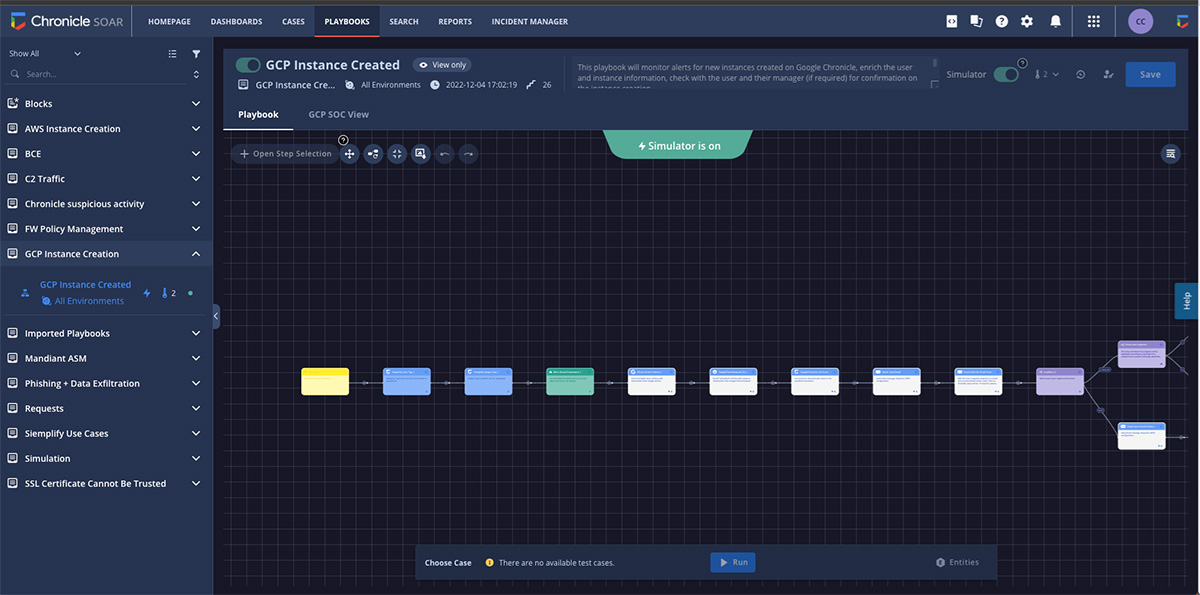The image size is (1200, 595).
Task: Click the thermometer priority icon in sidebar row
Action: point(165,293)
